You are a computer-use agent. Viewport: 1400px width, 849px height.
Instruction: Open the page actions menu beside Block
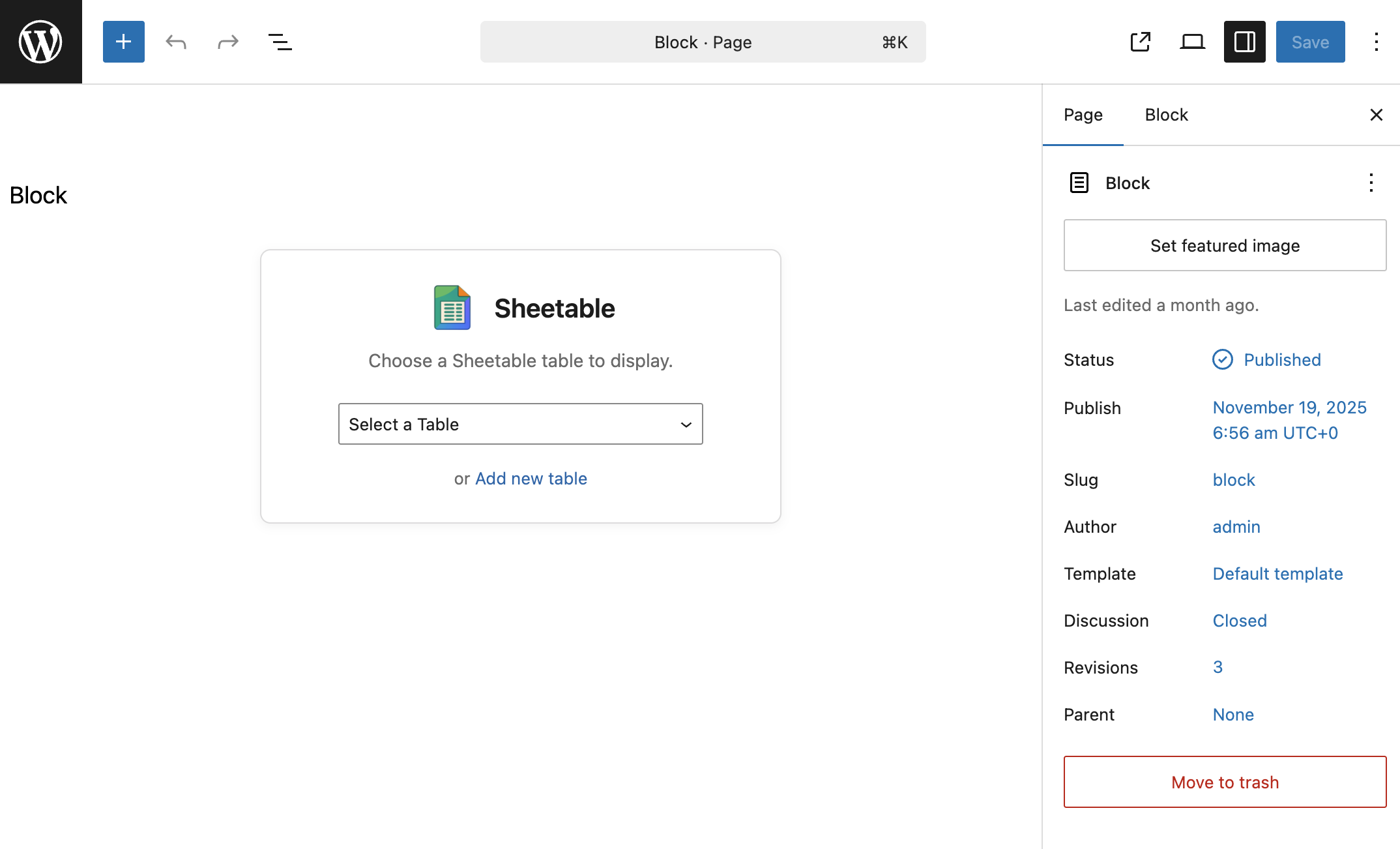1371,183
